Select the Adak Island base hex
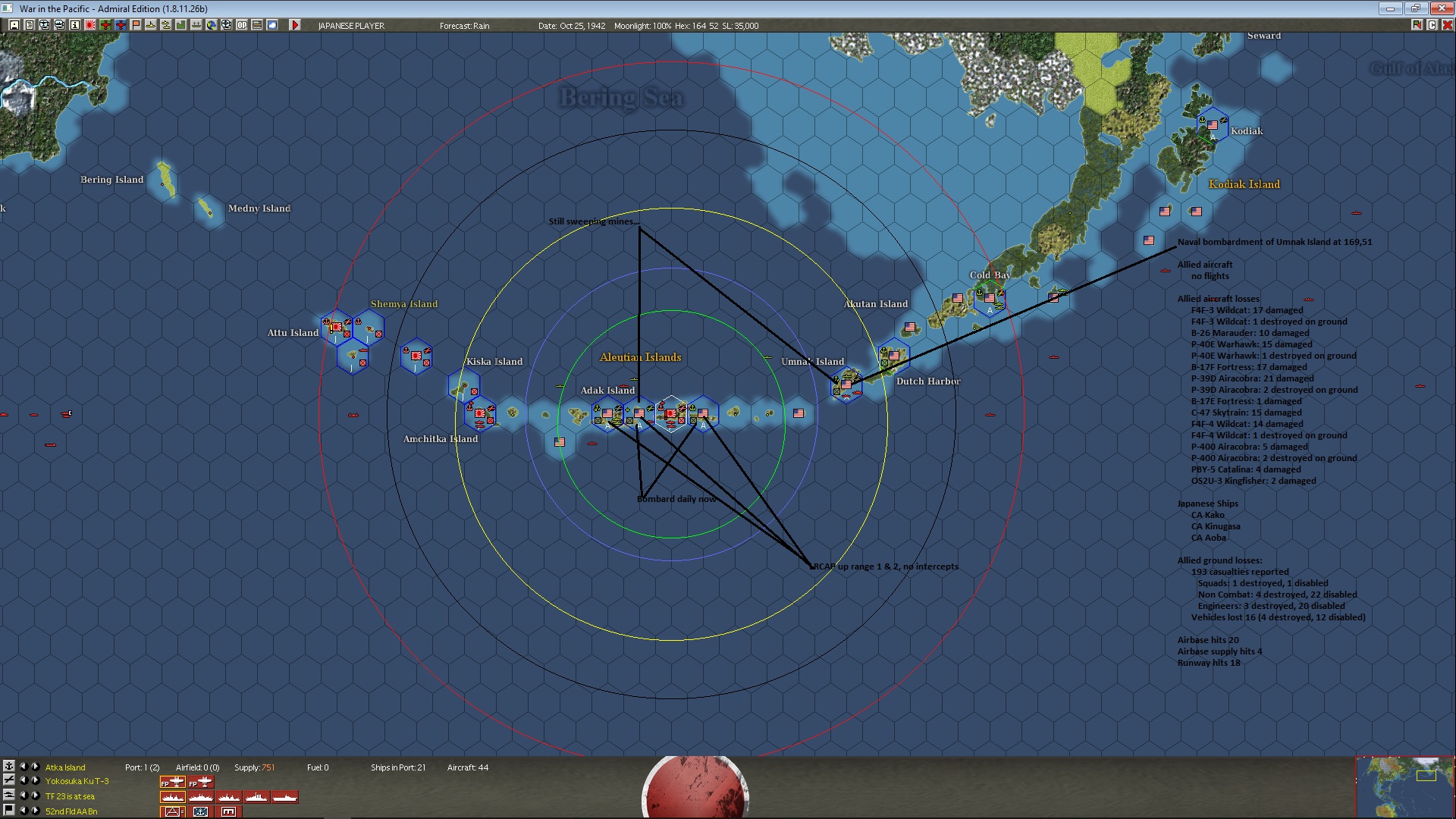1456x819 pixels. pyautogui.click(x=607, y=413)
